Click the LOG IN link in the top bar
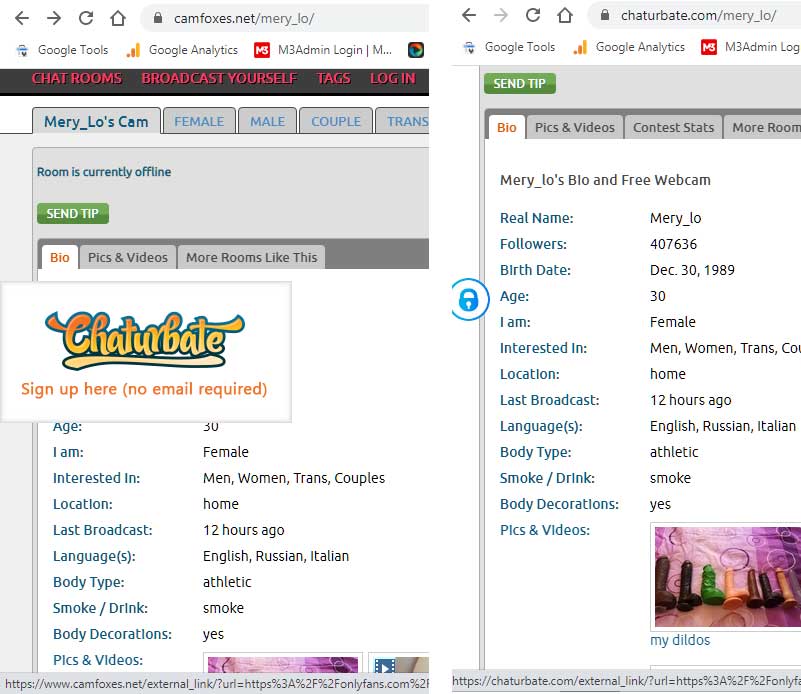This screenshot has height=694, width=801. pos(392,79)
